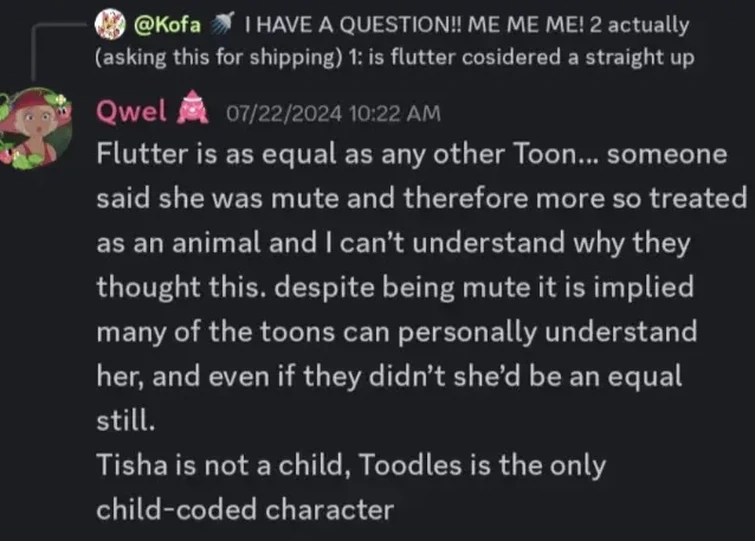Click the 07/22/2024 10:22 AM timestamp
Image resolution: width=755 pixels, height=541 pixels.
coord(333,113)
